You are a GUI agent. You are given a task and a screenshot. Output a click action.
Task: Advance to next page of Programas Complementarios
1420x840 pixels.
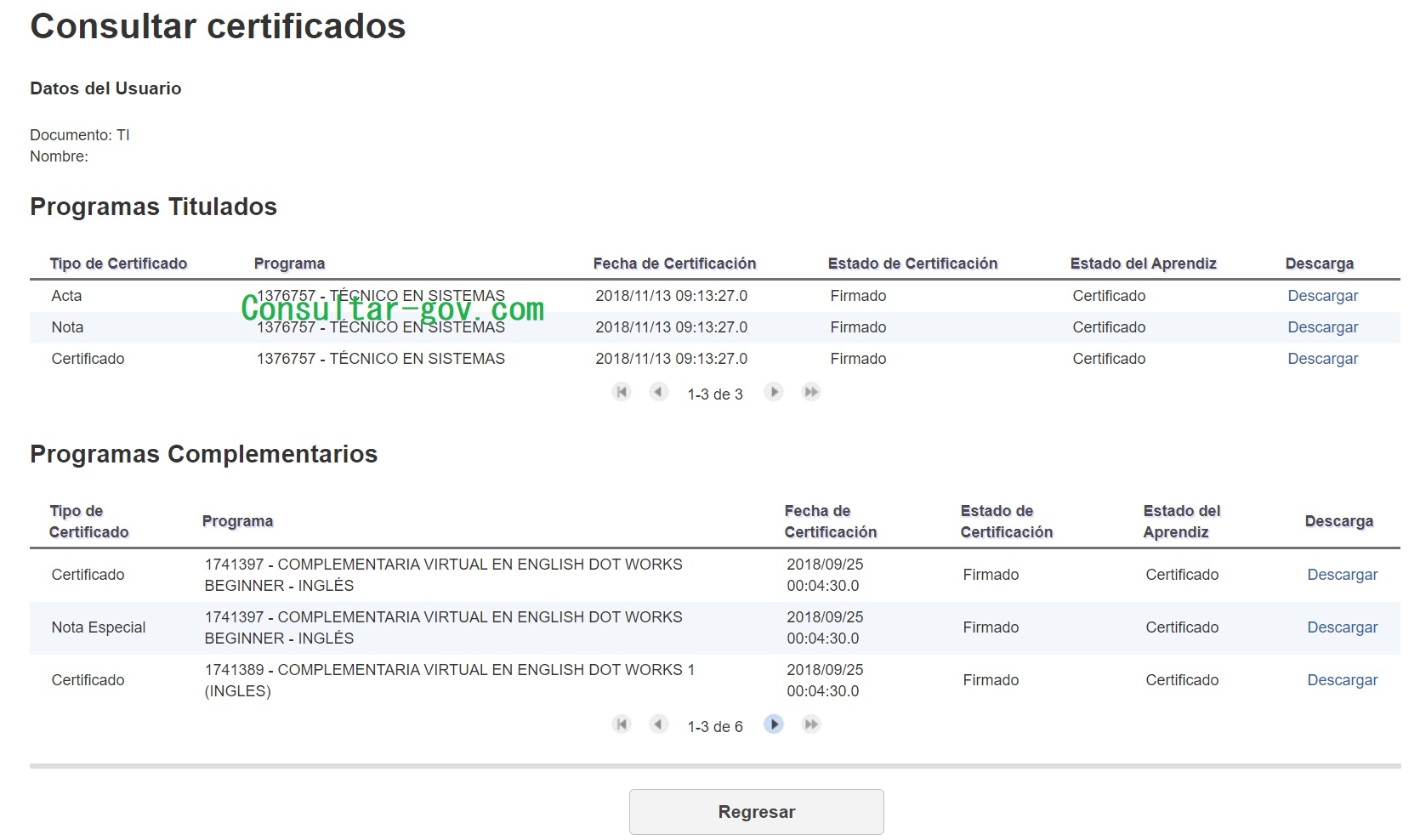tap(773, 724)
